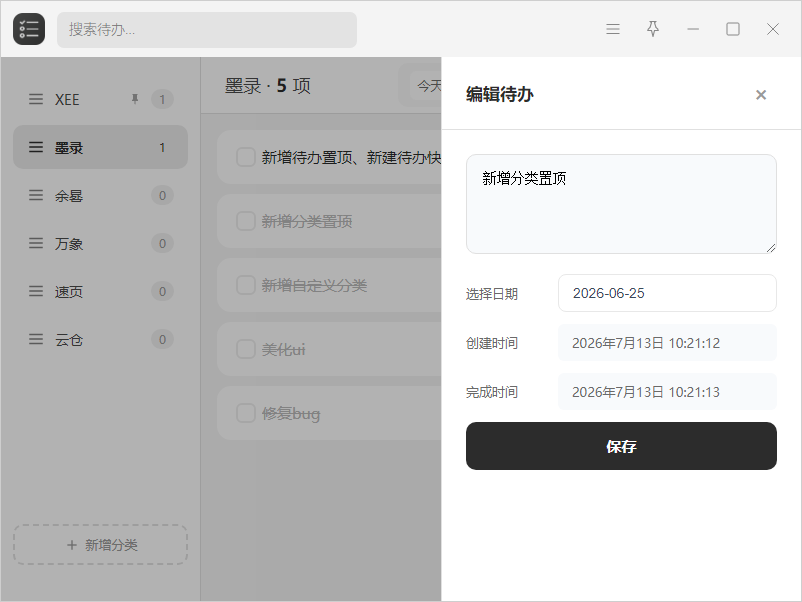Image resolution: width=802 pixels, height=602 pixels.
Task: Toggle the 修复bug checkbox
Action: tap(246, 413)
